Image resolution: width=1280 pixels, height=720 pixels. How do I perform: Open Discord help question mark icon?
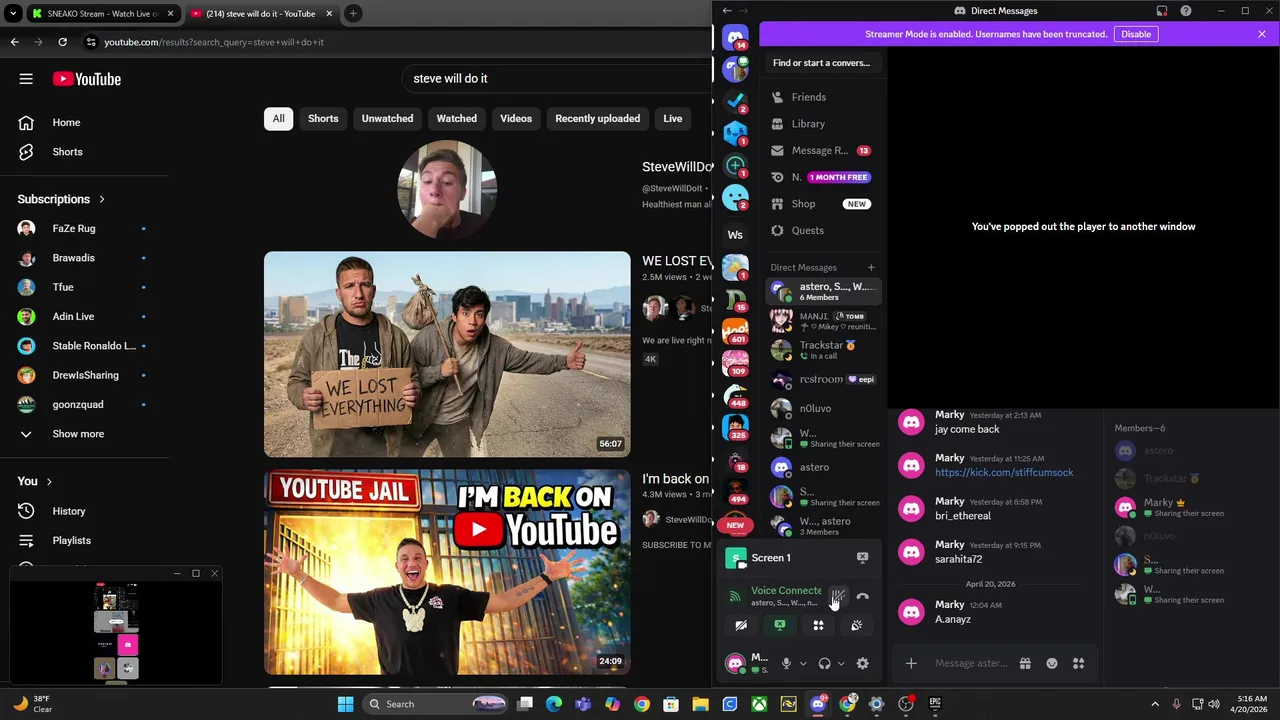click(x=1186, y=11)
